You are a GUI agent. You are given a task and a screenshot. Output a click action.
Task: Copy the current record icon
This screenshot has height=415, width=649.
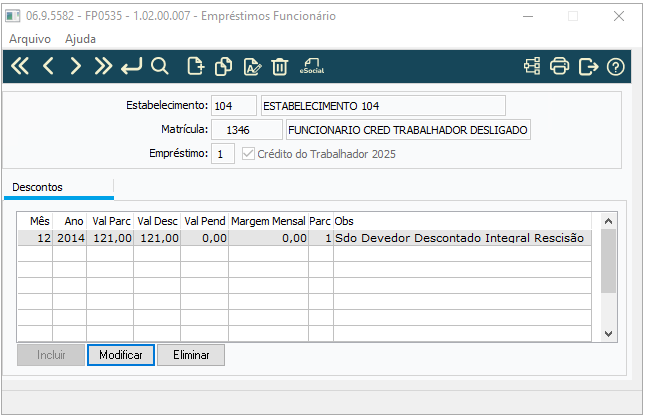click(x=224, y=66)
